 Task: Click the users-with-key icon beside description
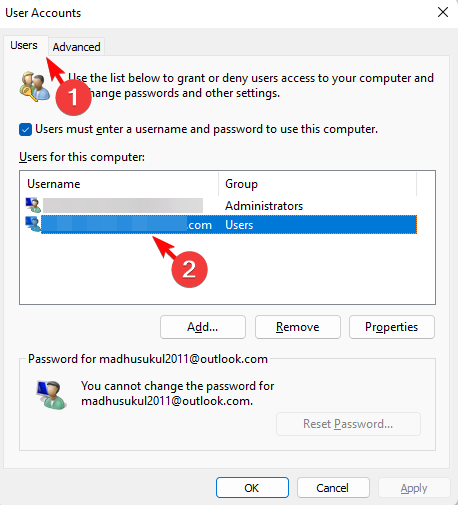click(x=34, y=87)
